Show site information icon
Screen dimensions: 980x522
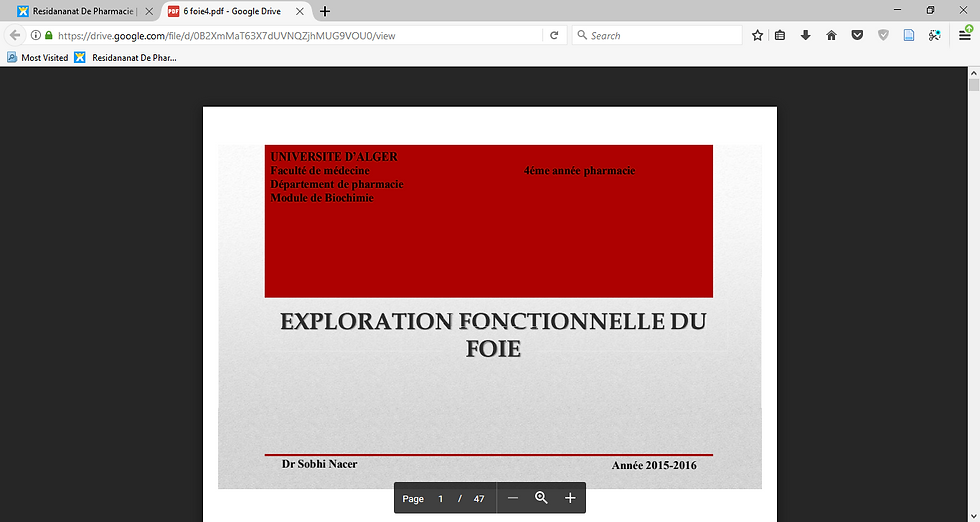tap(36, 36)
